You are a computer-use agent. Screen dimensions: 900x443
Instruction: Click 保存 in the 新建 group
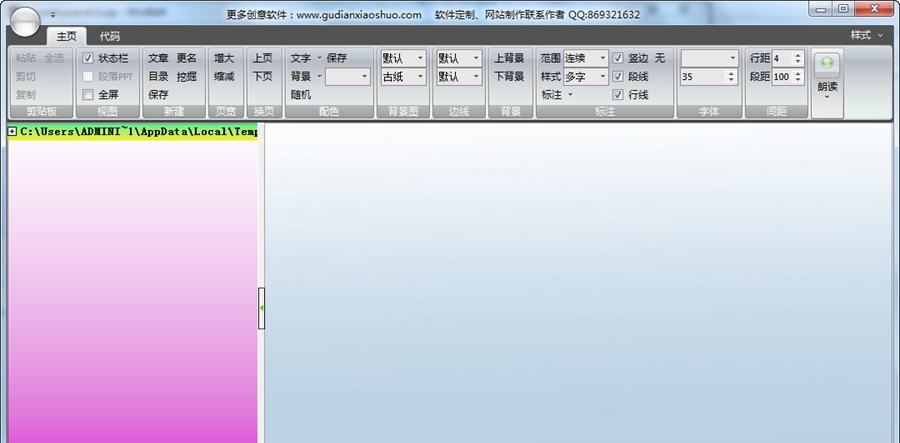point(158,95)
